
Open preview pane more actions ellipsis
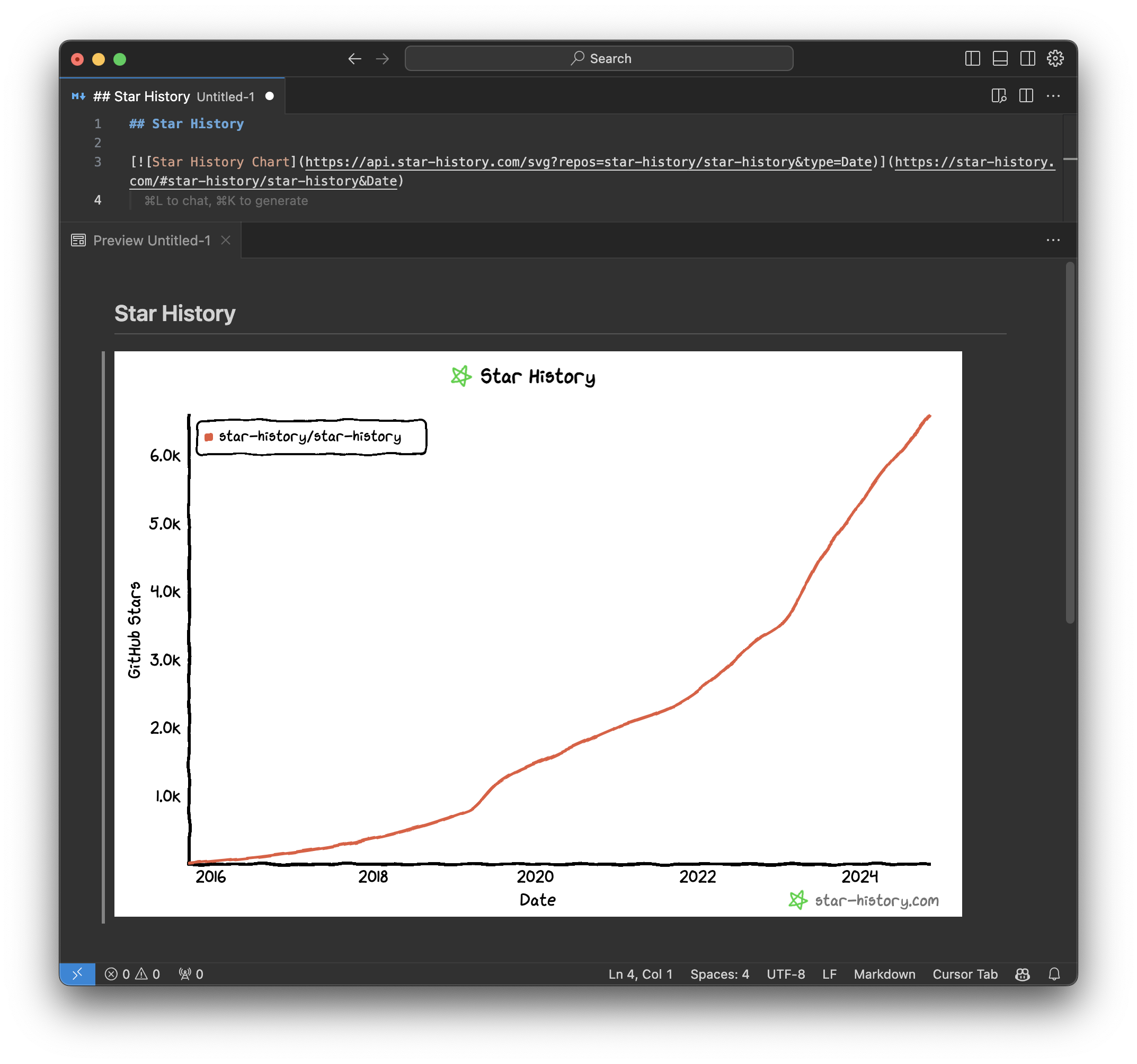[1053, 240]
